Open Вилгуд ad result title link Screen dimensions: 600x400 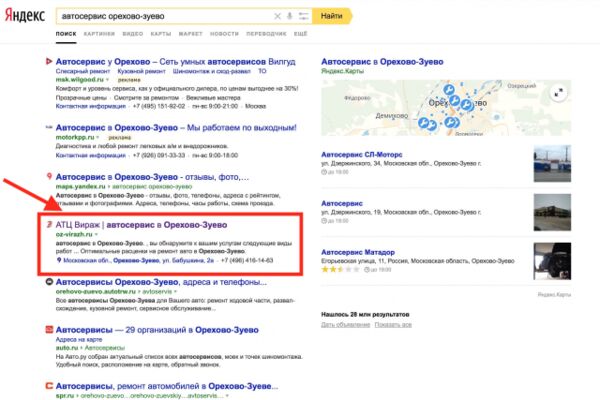[x=175, y=62]
